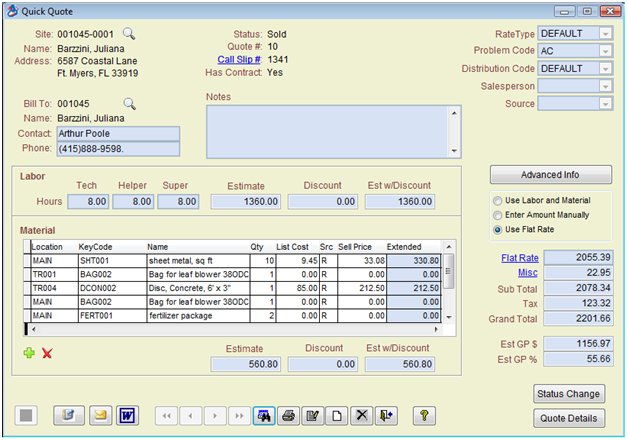This screenshot has height=440, width=628.
Task: Click the find binoculars icon
Action: 264,415
